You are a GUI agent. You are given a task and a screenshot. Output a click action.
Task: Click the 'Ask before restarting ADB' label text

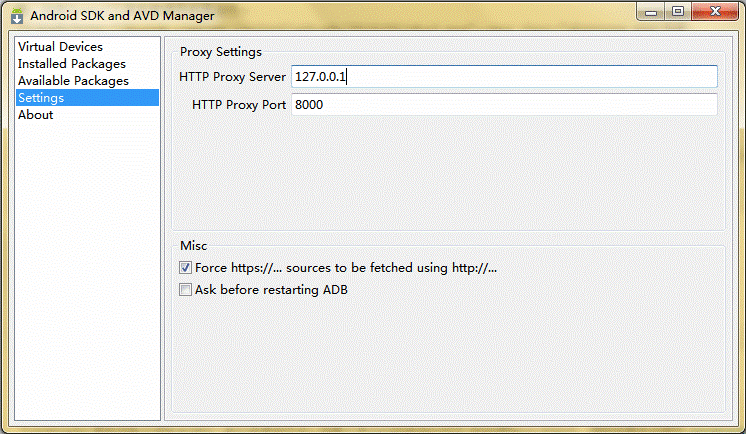point(271,290)
